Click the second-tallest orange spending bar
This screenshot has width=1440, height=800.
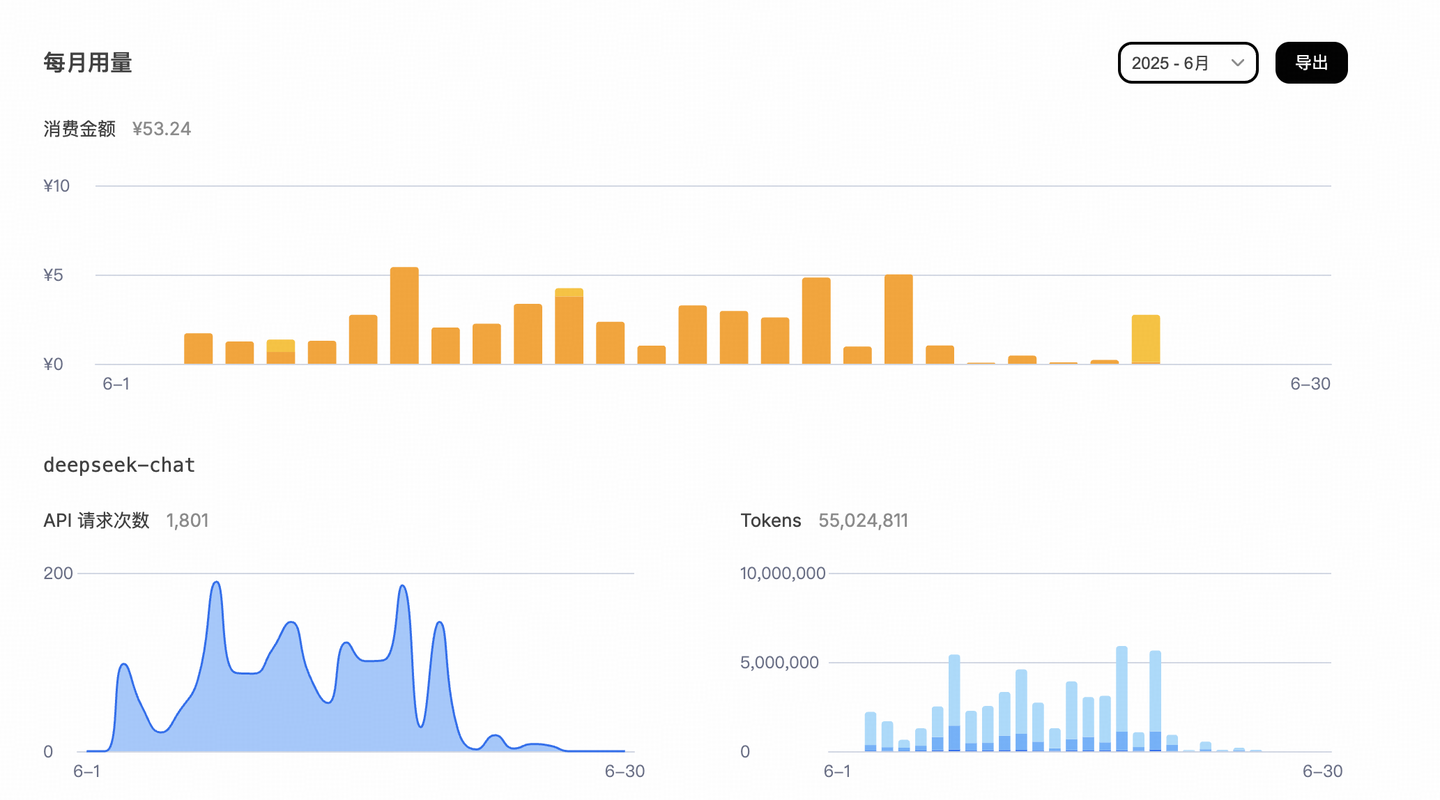coord(898,319)
